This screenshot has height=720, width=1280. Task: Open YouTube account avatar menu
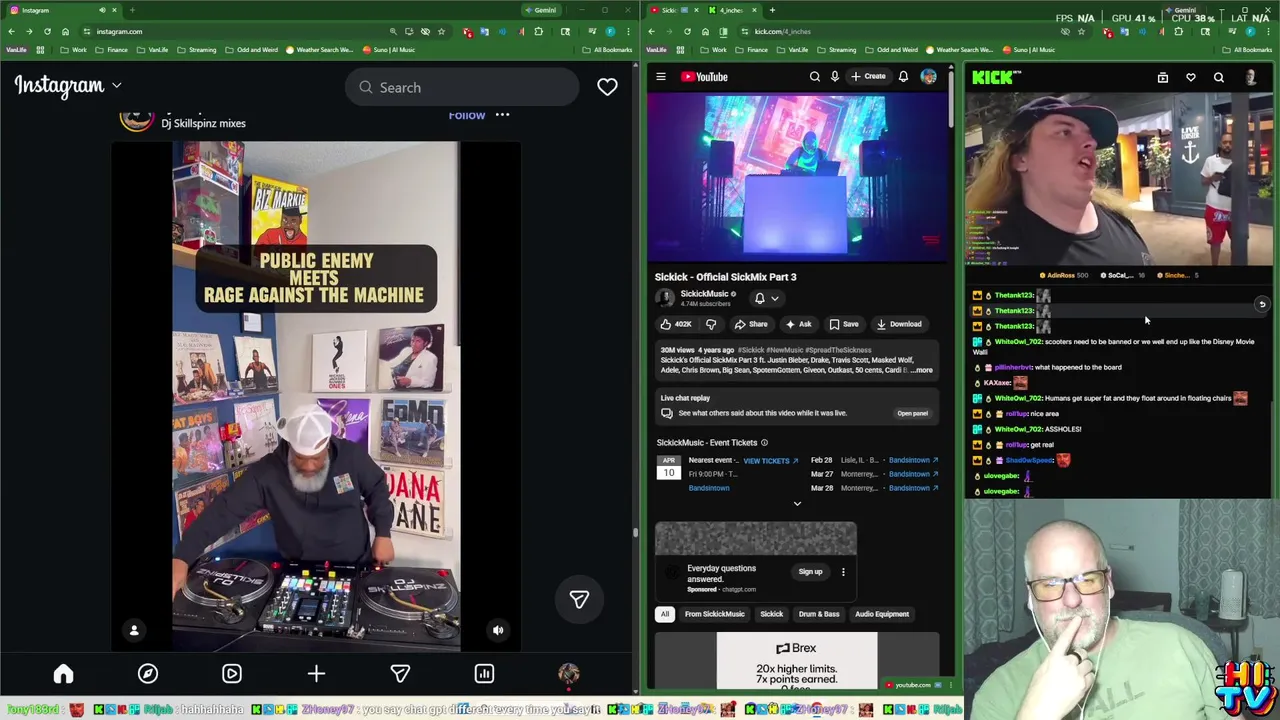pos(928,77)
